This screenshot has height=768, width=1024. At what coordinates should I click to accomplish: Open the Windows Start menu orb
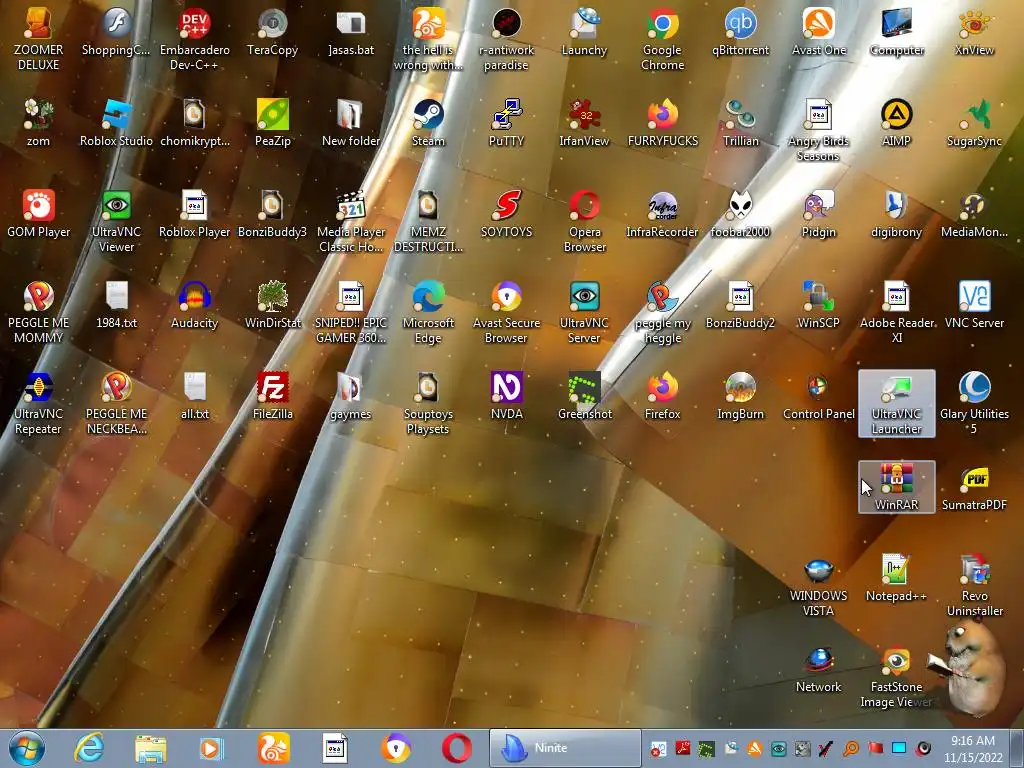tap(27, 748)
